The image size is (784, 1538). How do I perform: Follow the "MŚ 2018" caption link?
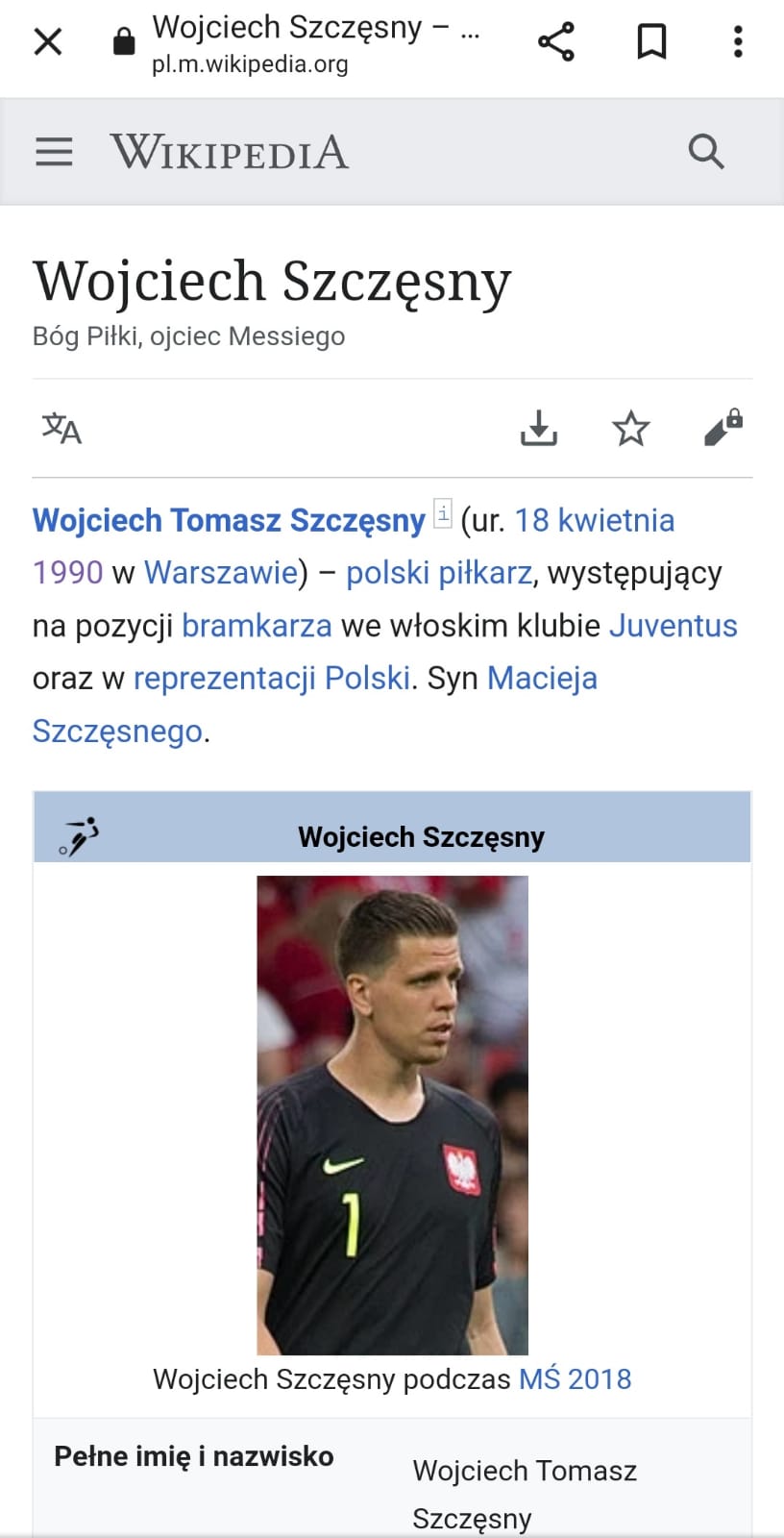[575, 1379]
